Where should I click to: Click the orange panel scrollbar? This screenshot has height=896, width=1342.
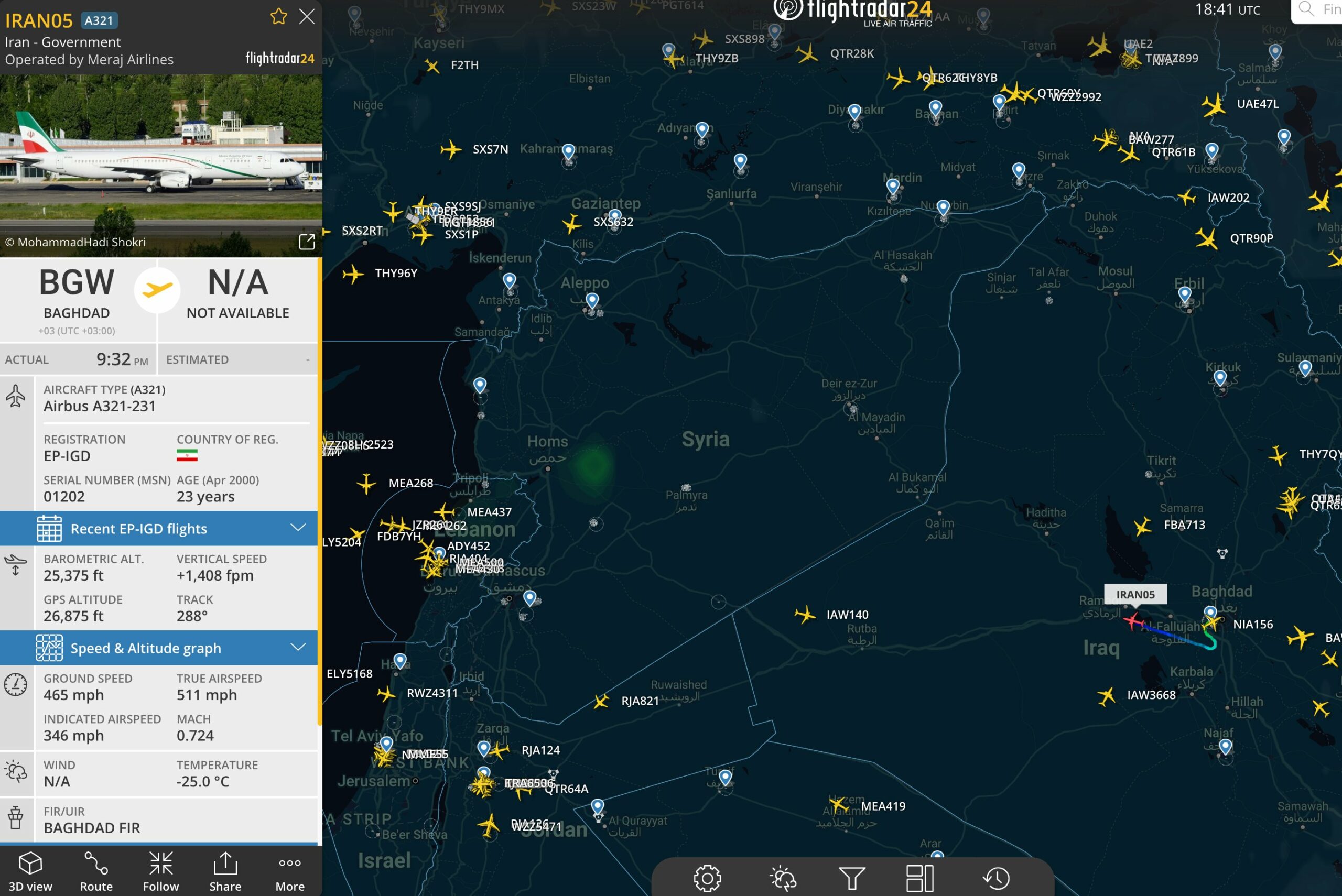tap(319, 491)
